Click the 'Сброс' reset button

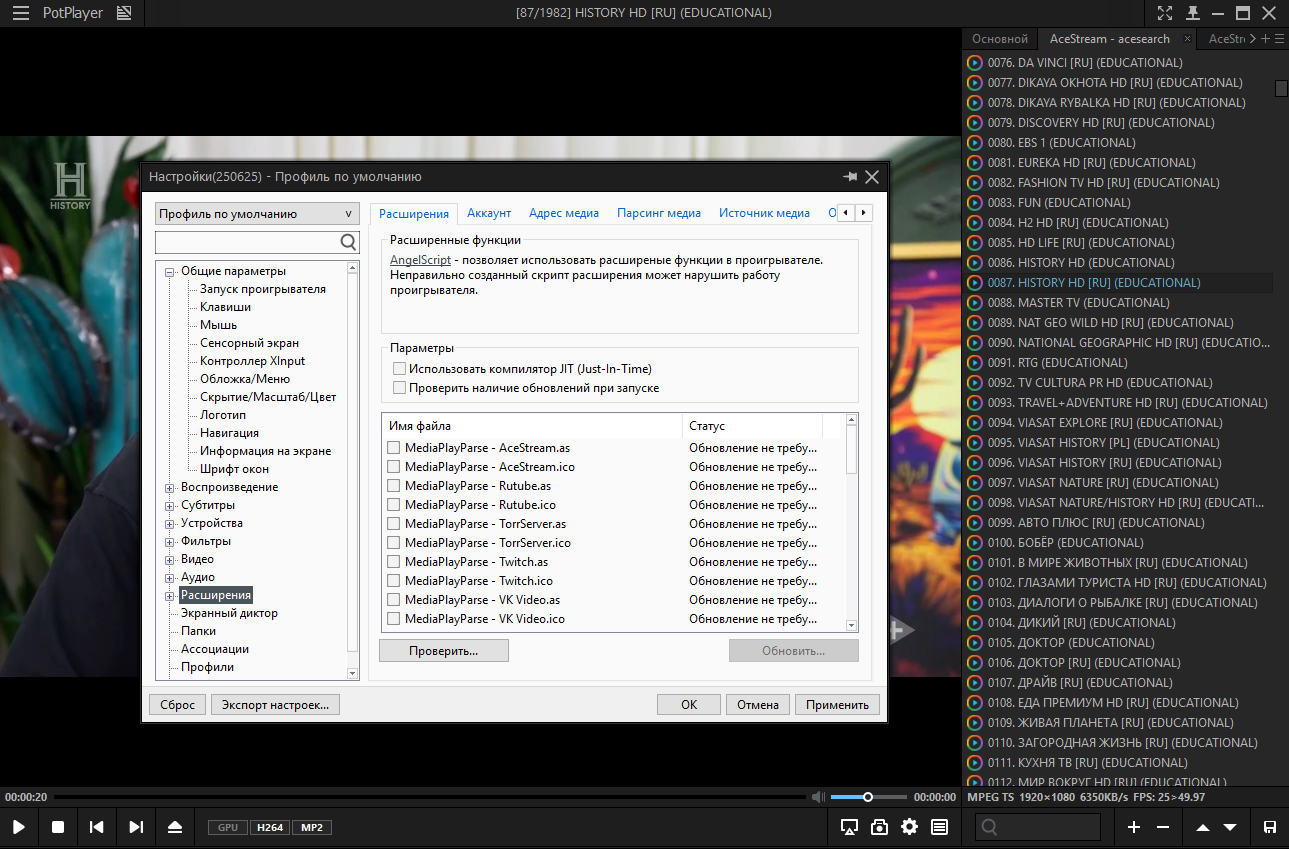click(x=178, y=704)
